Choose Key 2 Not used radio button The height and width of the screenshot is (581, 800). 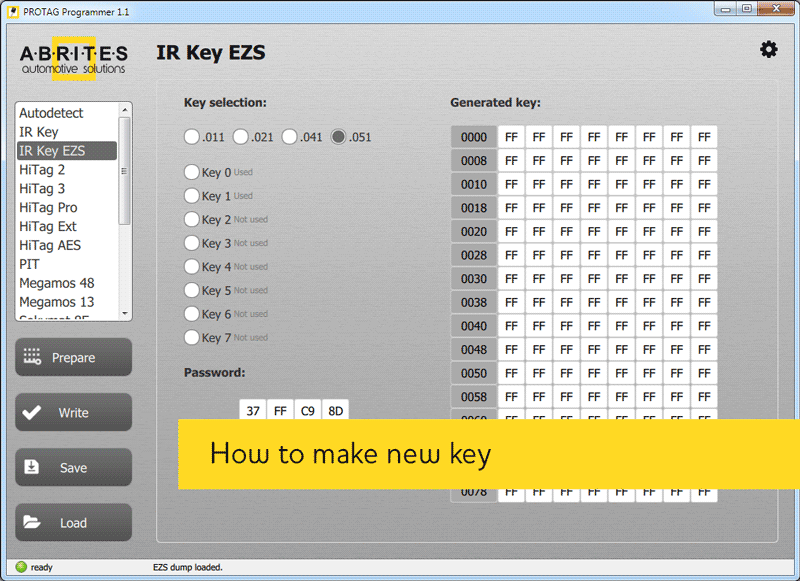[191, 219]
